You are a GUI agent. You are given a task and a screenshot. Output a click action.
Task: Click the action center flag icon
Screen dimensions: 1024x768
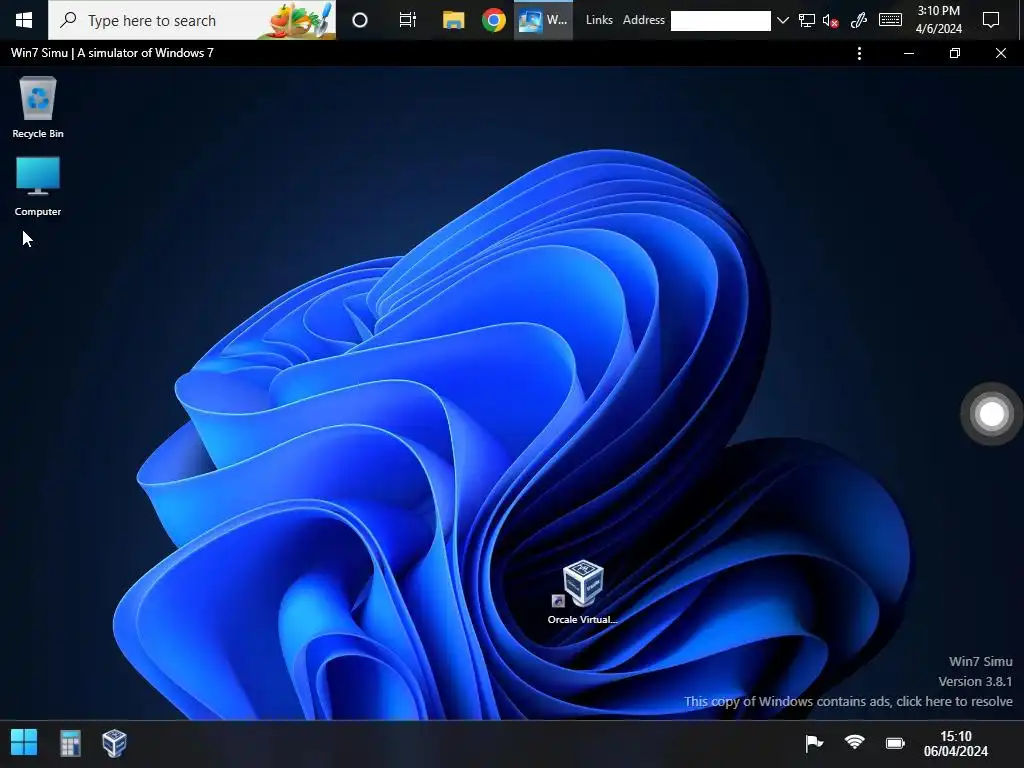tap(814, 743)
